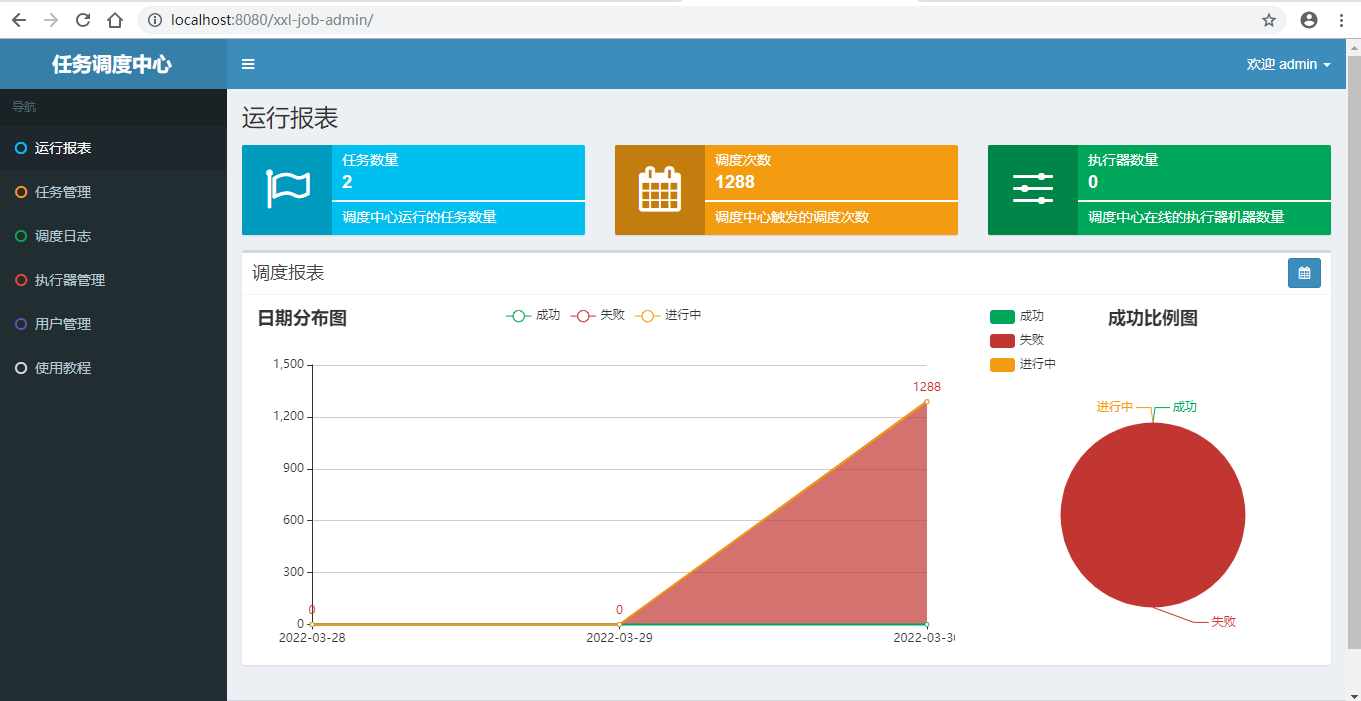
Task: Reload the page with refresh icon
Action: tap(83, 19)
